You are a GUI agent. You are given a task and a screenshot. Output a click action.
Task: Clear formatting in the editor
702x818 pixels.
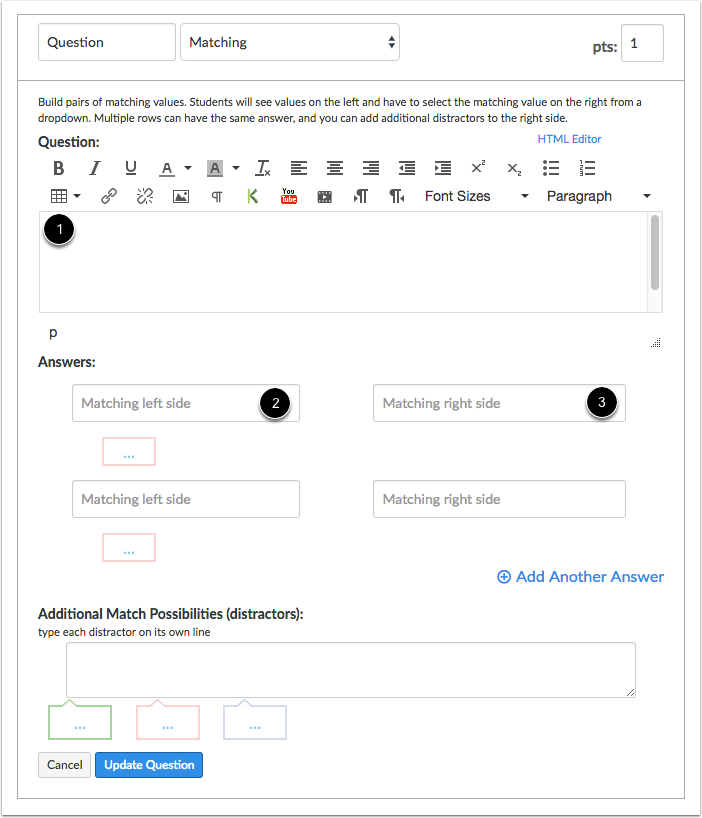[x=263, y=168]
